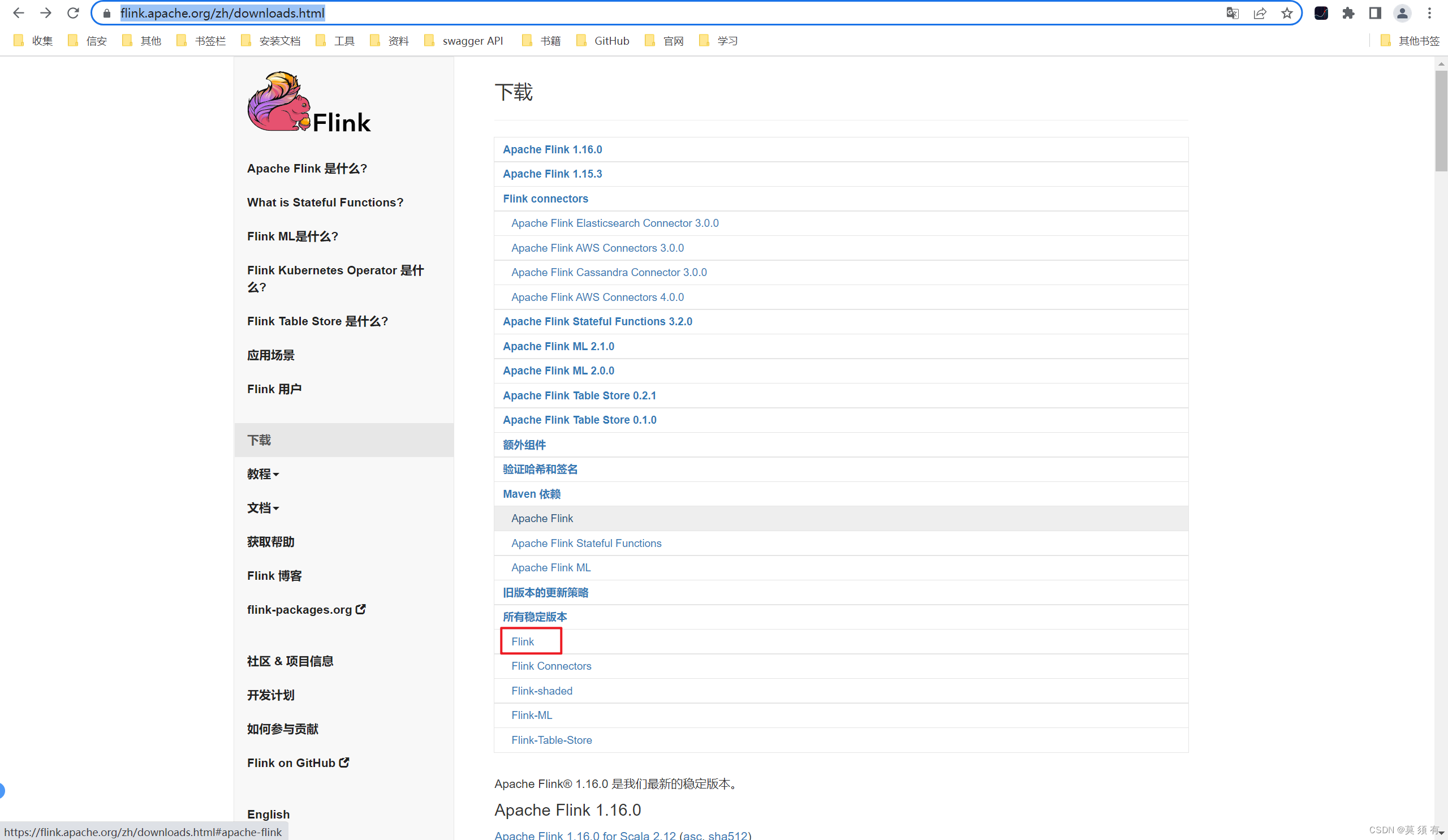Open the Flink-shaded link in contents
The width and height of the screenshot is (1448, 840).
[542, 691]
